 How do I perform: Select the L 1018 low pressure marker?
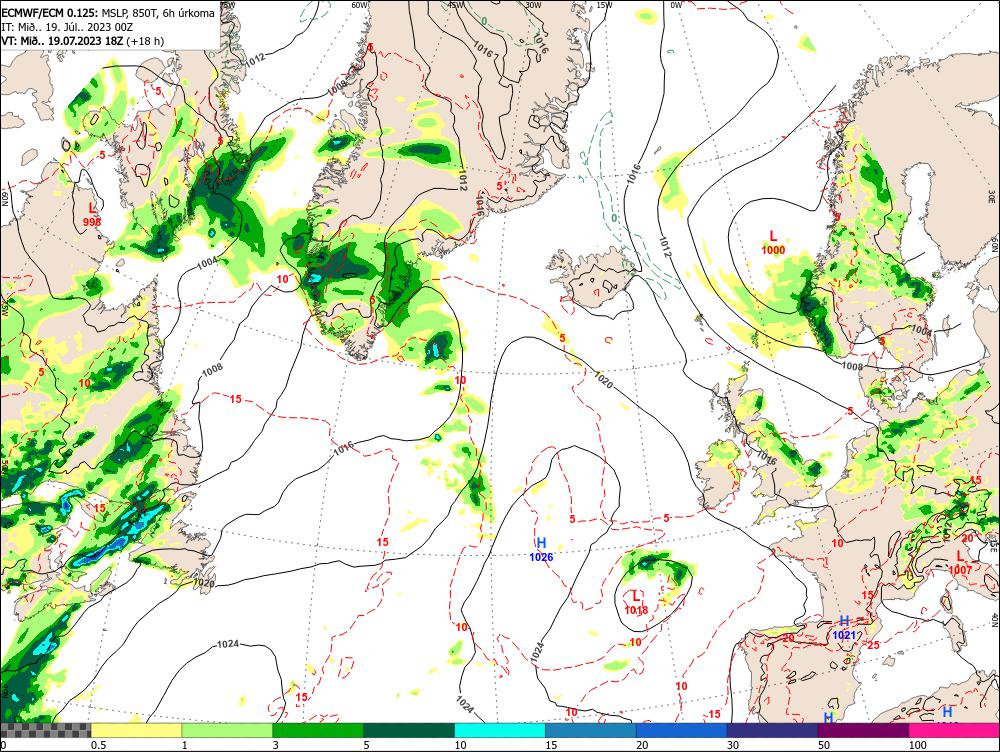[636, 603]
